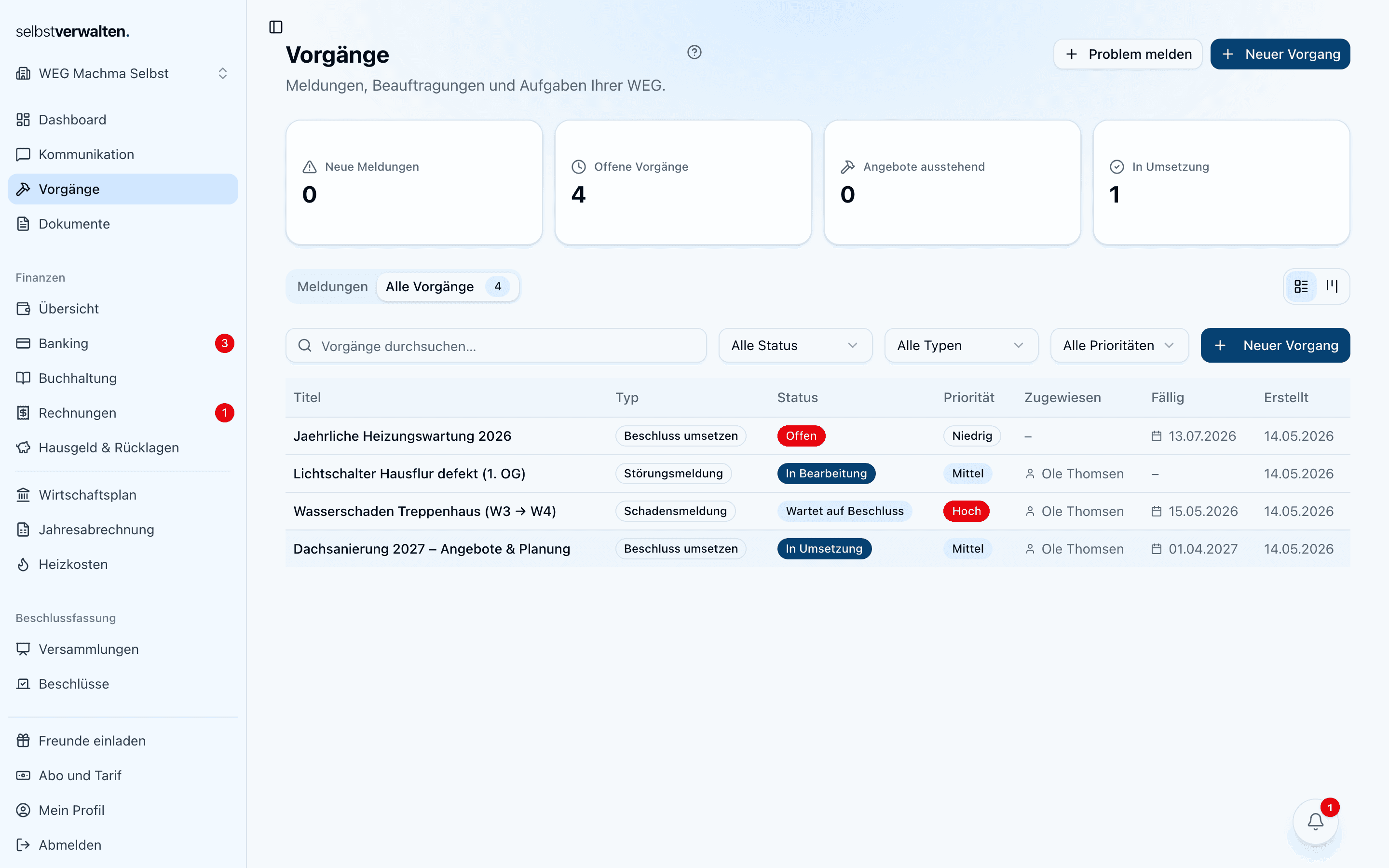This screenshot has height=868, width=1389.
Task: Click the In Umsetzung status badge
Action: (824, 549)
